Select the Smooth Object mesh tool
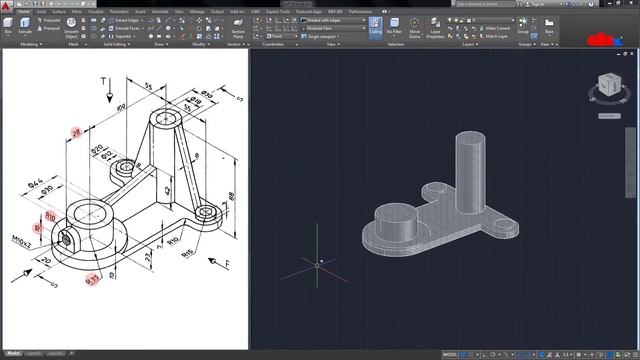This screenshot has width=640, height=360. tap(71, 28)
